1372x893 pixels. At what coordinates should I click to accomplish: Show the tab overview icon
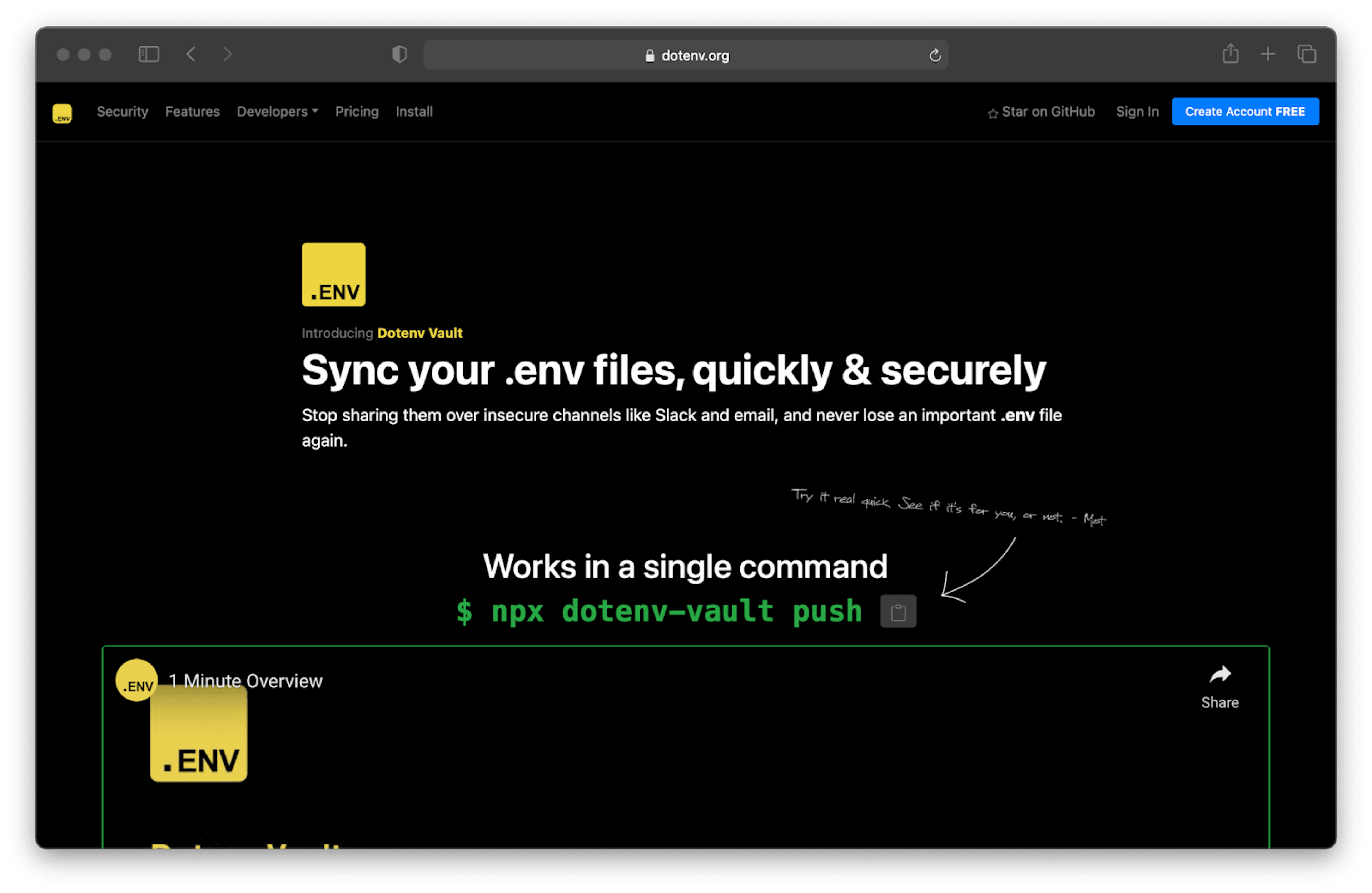(1306, 54)
